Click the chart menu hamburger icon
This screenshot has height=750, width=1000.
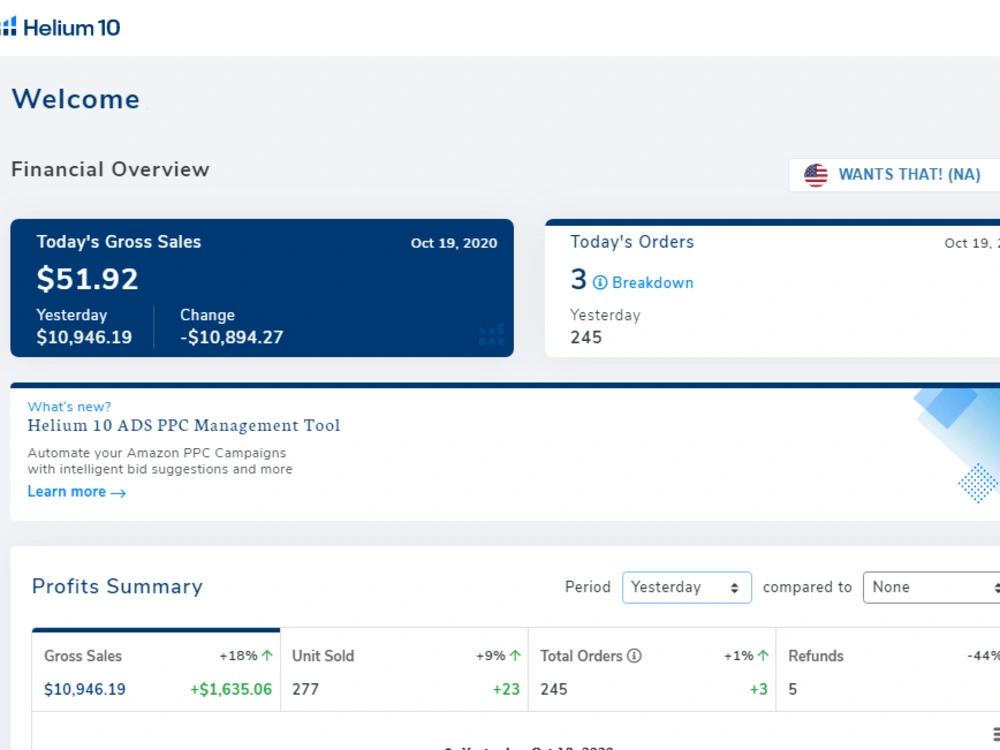(x=996, y=734)
